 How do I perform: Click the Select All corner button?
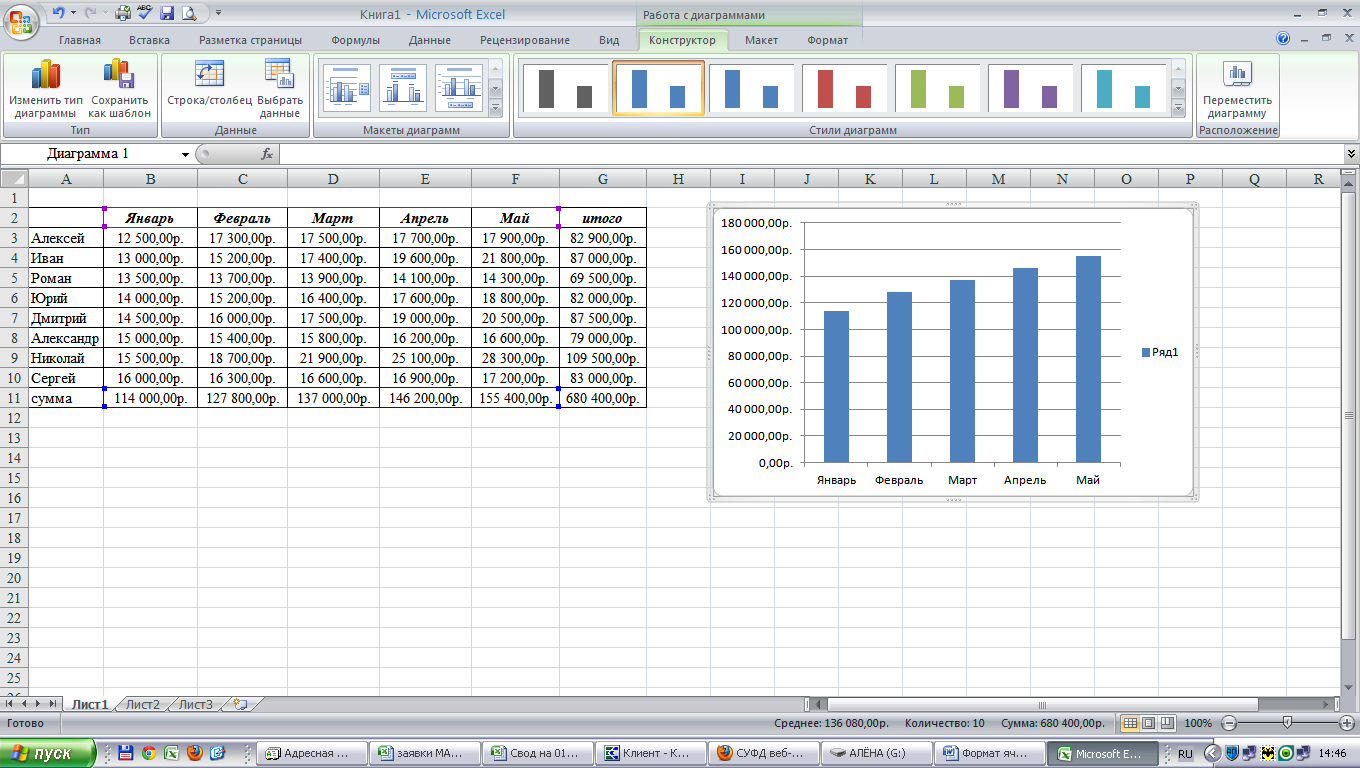[x=14, y=179]
